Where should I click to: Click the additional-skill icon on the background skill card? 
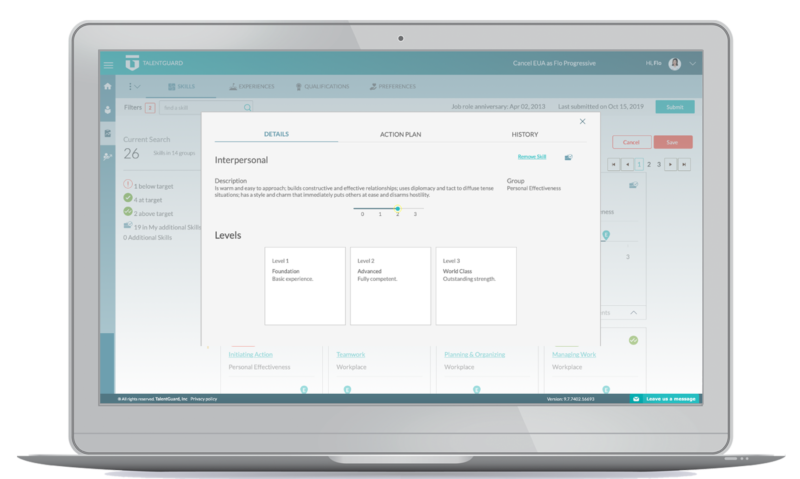tap(633, 185)
